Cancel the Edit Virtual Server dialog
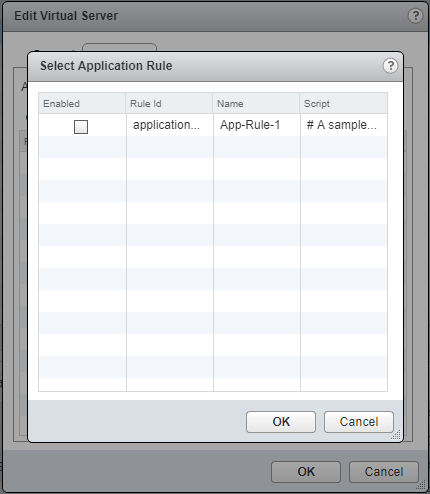 click(384, 472)
